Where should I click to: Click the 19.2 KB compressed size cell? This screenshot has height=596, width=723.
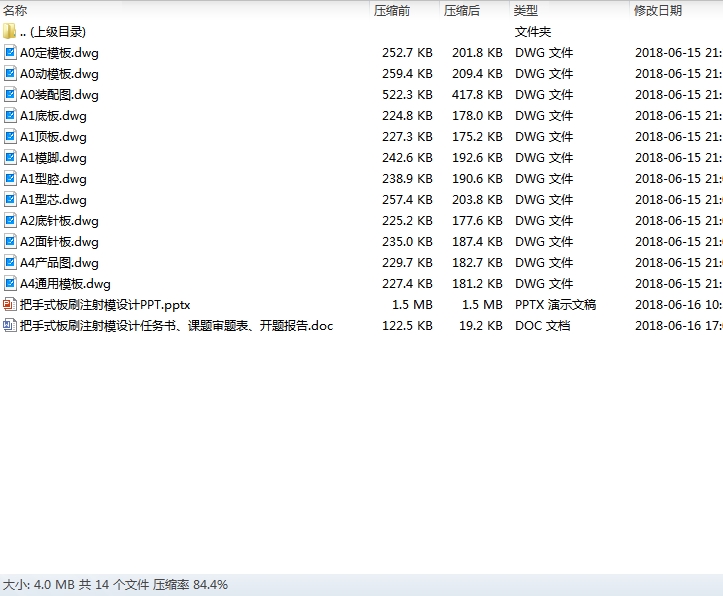(481, 325)
